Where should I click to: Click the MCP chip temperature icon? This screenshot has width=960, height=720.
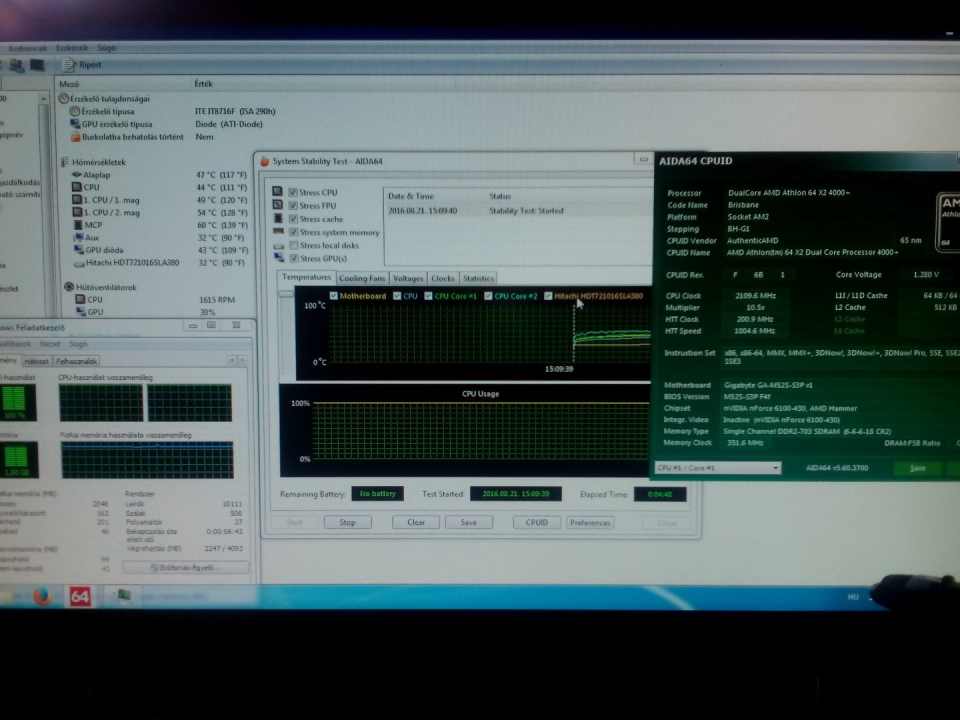pyautogui.click(x=77, y=225)
